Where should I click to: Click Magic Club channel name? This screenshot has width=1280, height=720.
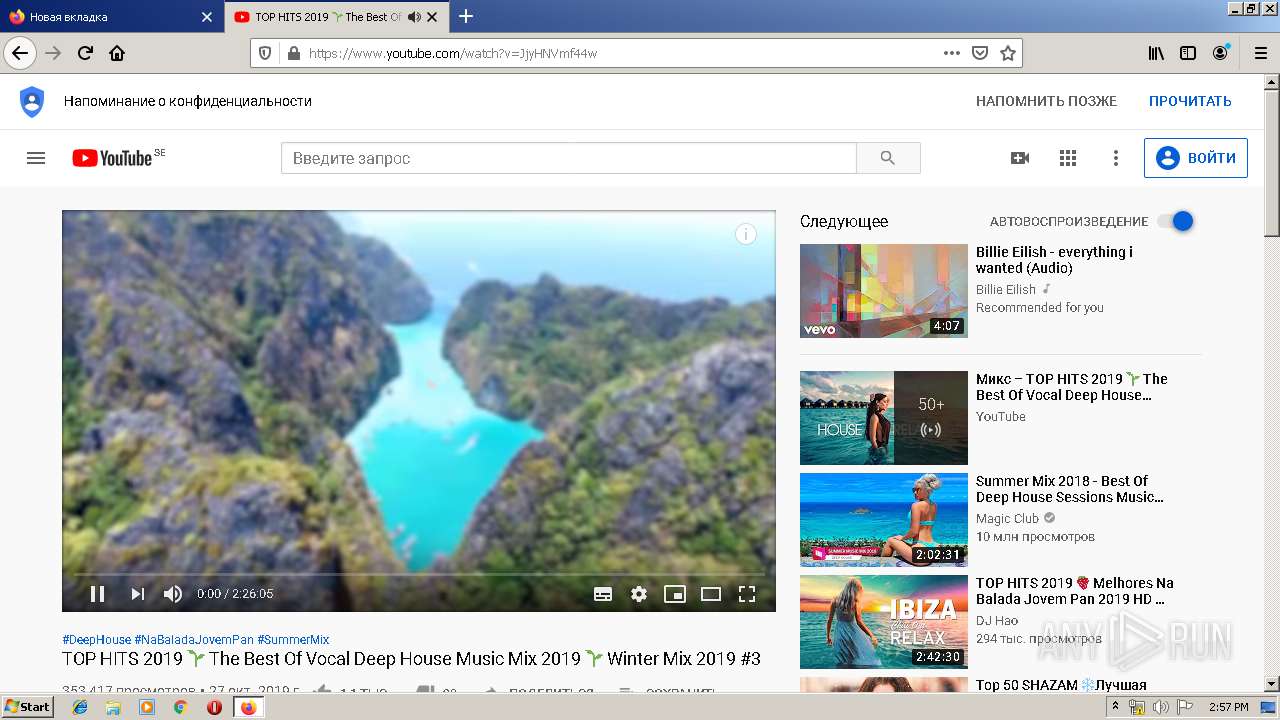coord(1007,519)
